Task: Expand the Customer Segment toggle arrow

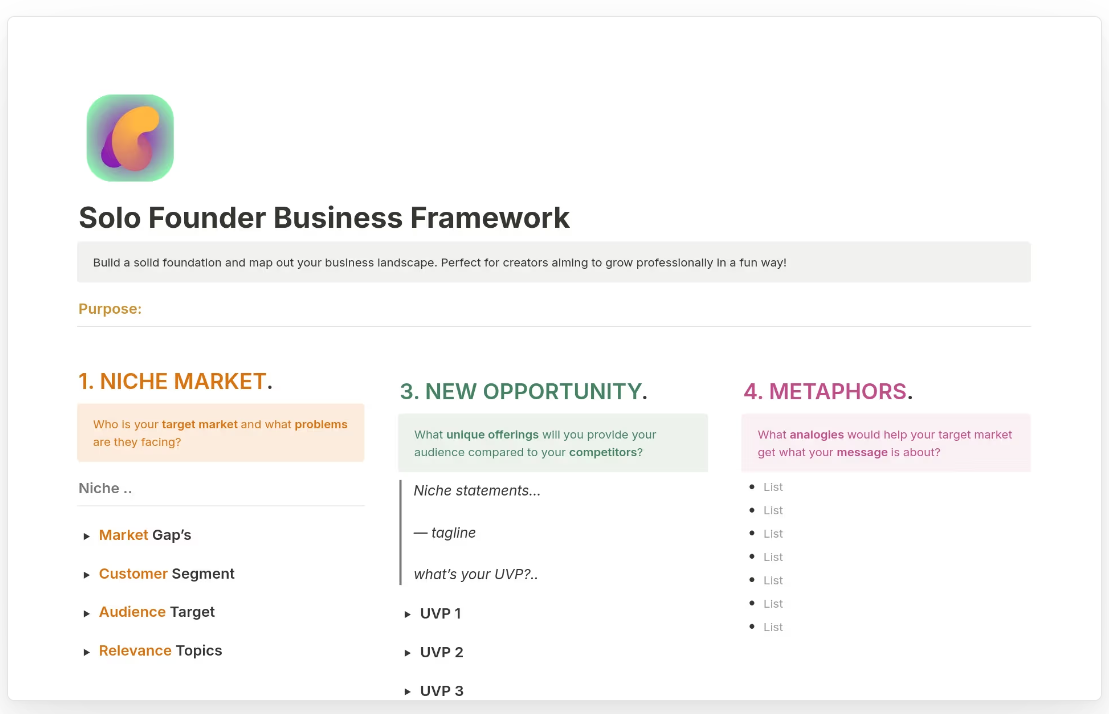Action: tap(87, 575)
